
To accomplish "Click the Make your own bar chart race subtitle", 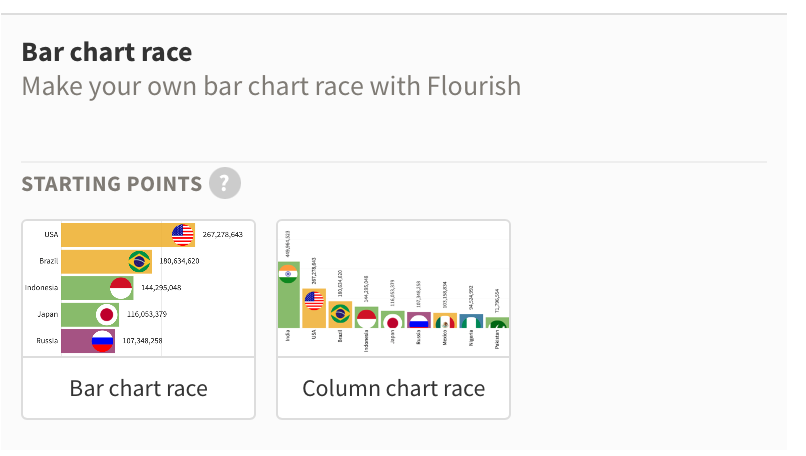I will click(271, 86).
